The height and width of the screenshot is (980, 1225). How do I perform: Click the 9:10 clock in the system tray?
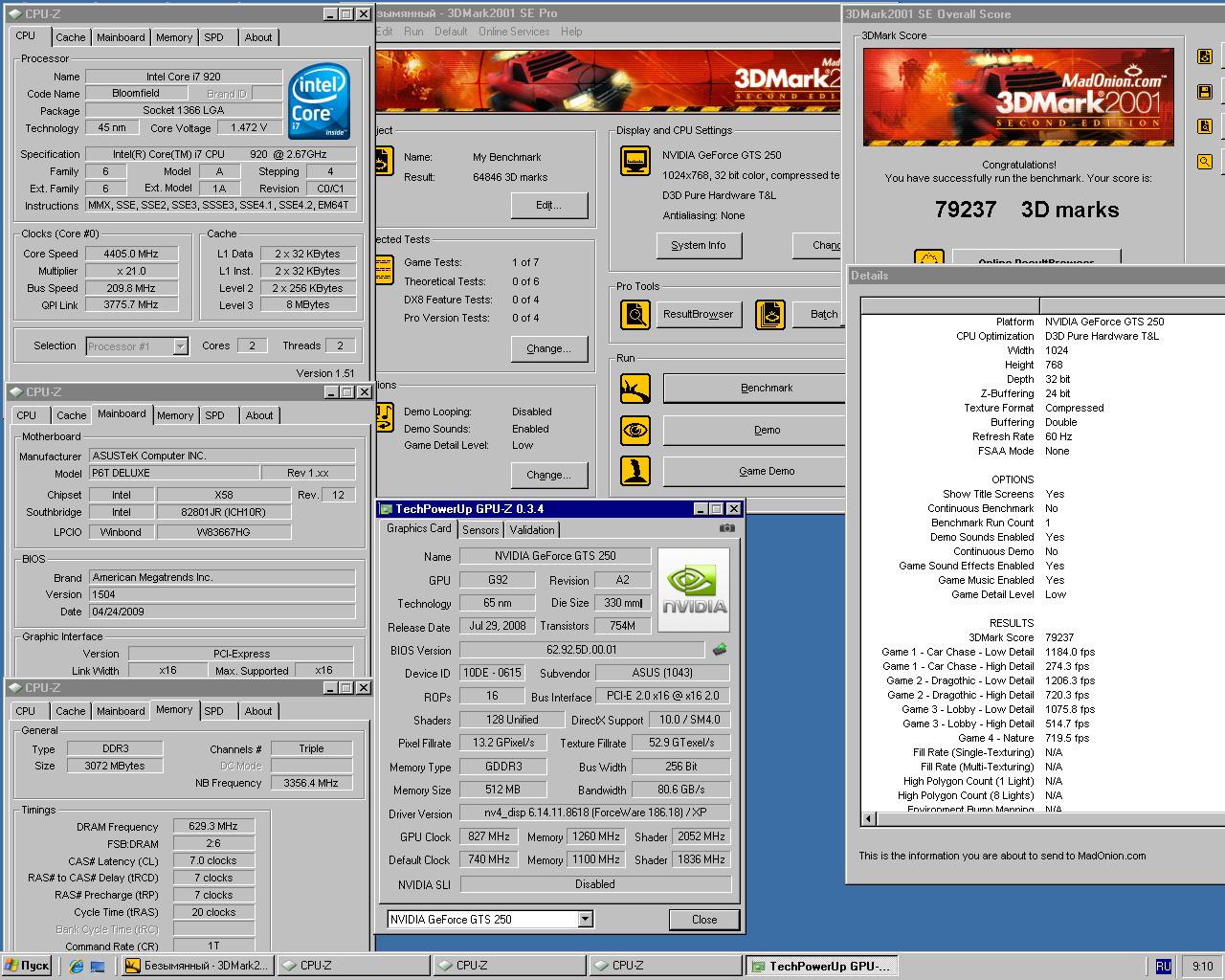pyautogui.click(x=1202, y=967)
